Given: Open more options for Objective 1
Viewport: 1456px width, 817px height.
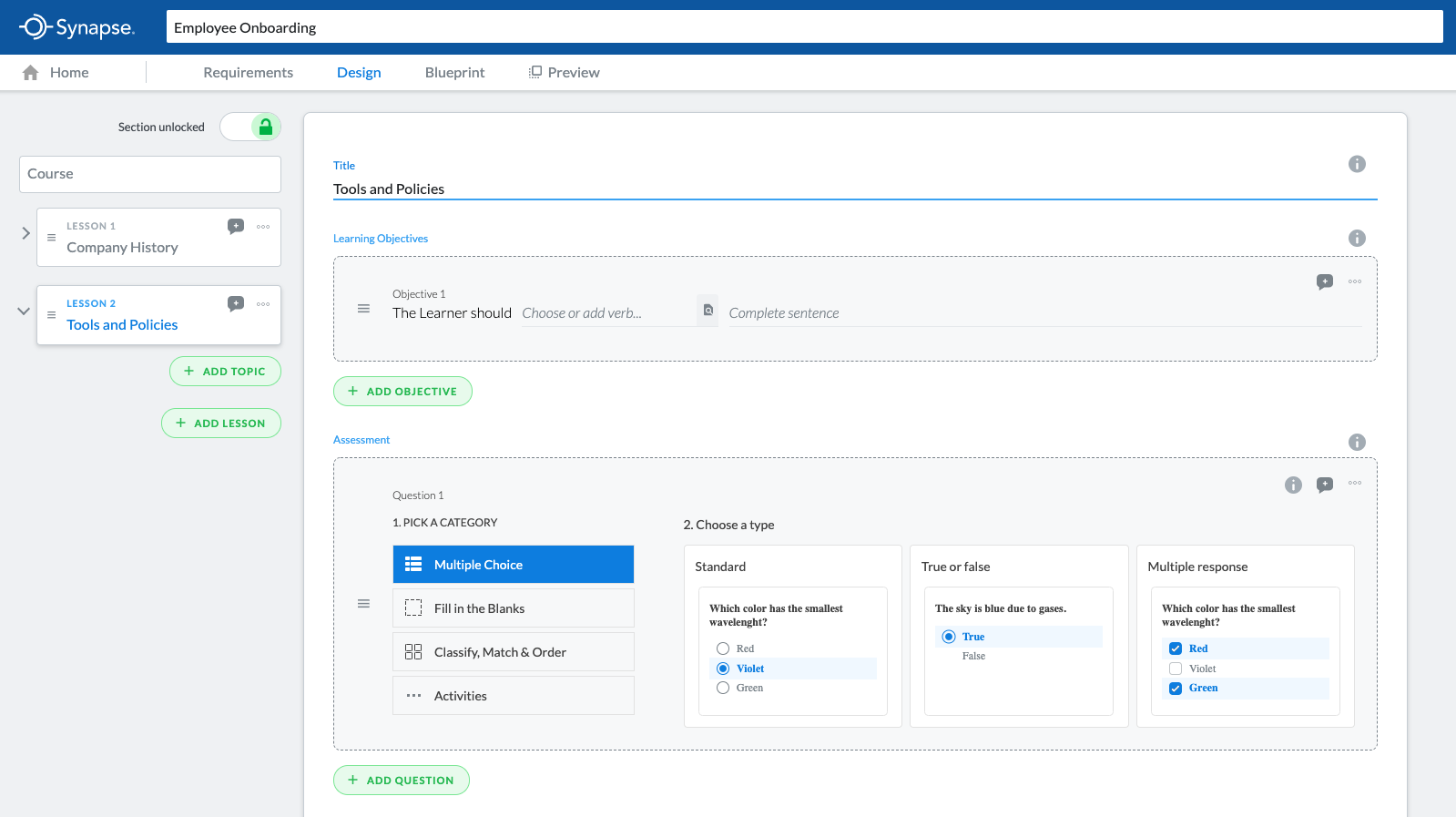Looking at the screenshot, I should click(x=1355, y=281).
